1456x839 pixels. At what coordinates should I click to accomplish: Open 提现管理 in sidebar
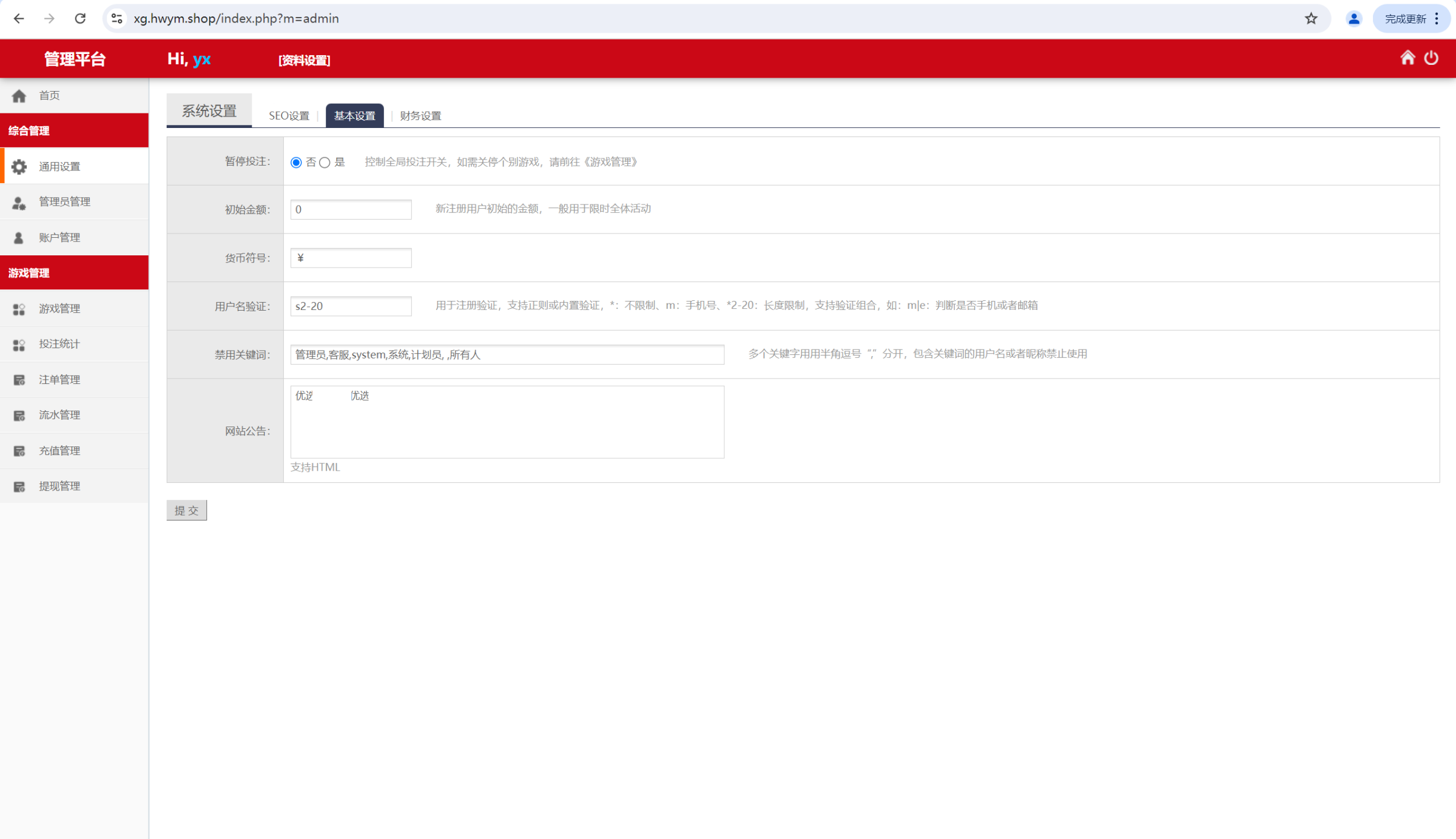[59, 486]
